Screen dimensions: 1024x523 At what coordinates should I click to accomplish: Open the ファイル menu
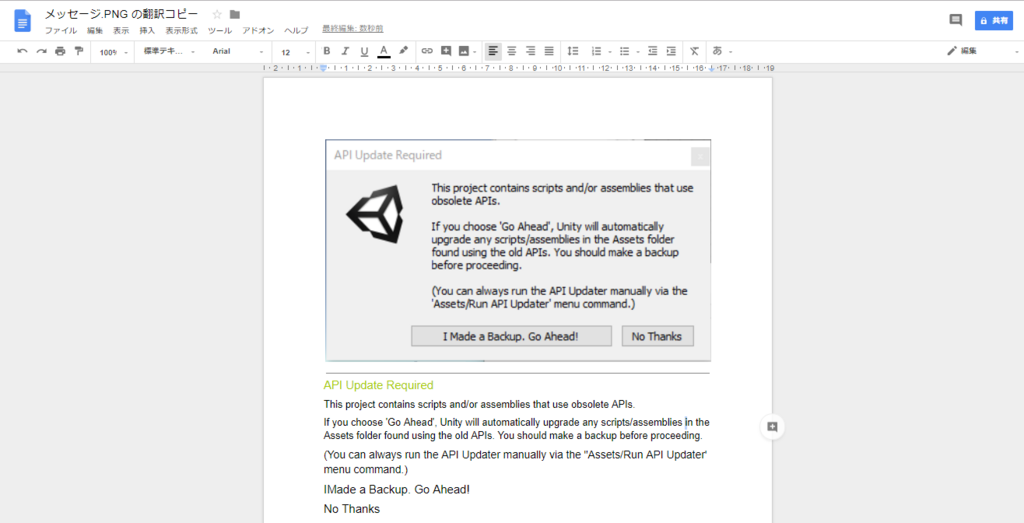click(61, 31)
